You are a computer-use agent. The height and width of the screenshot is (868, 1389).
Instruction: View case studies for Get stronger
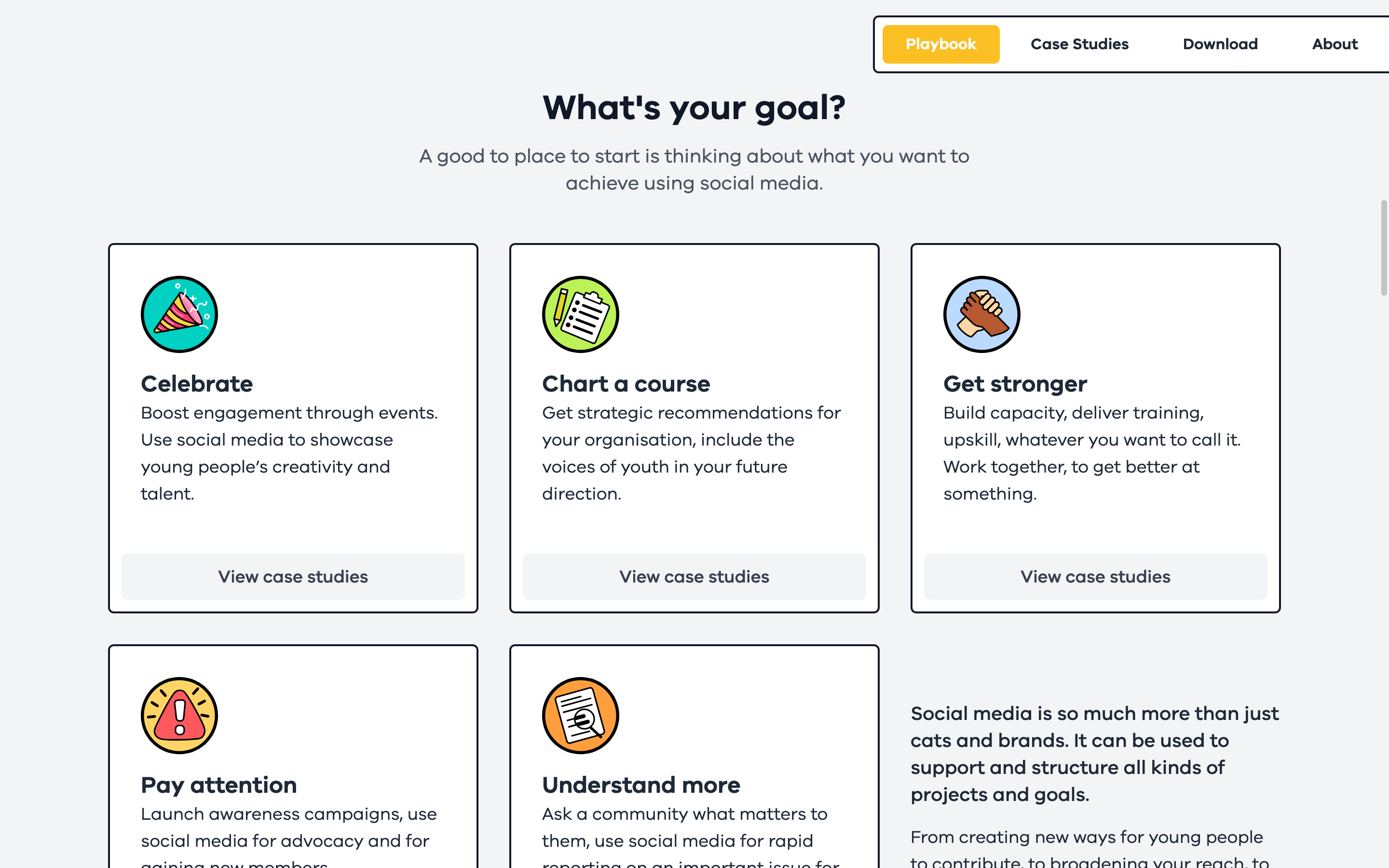tap(1095, 576)
